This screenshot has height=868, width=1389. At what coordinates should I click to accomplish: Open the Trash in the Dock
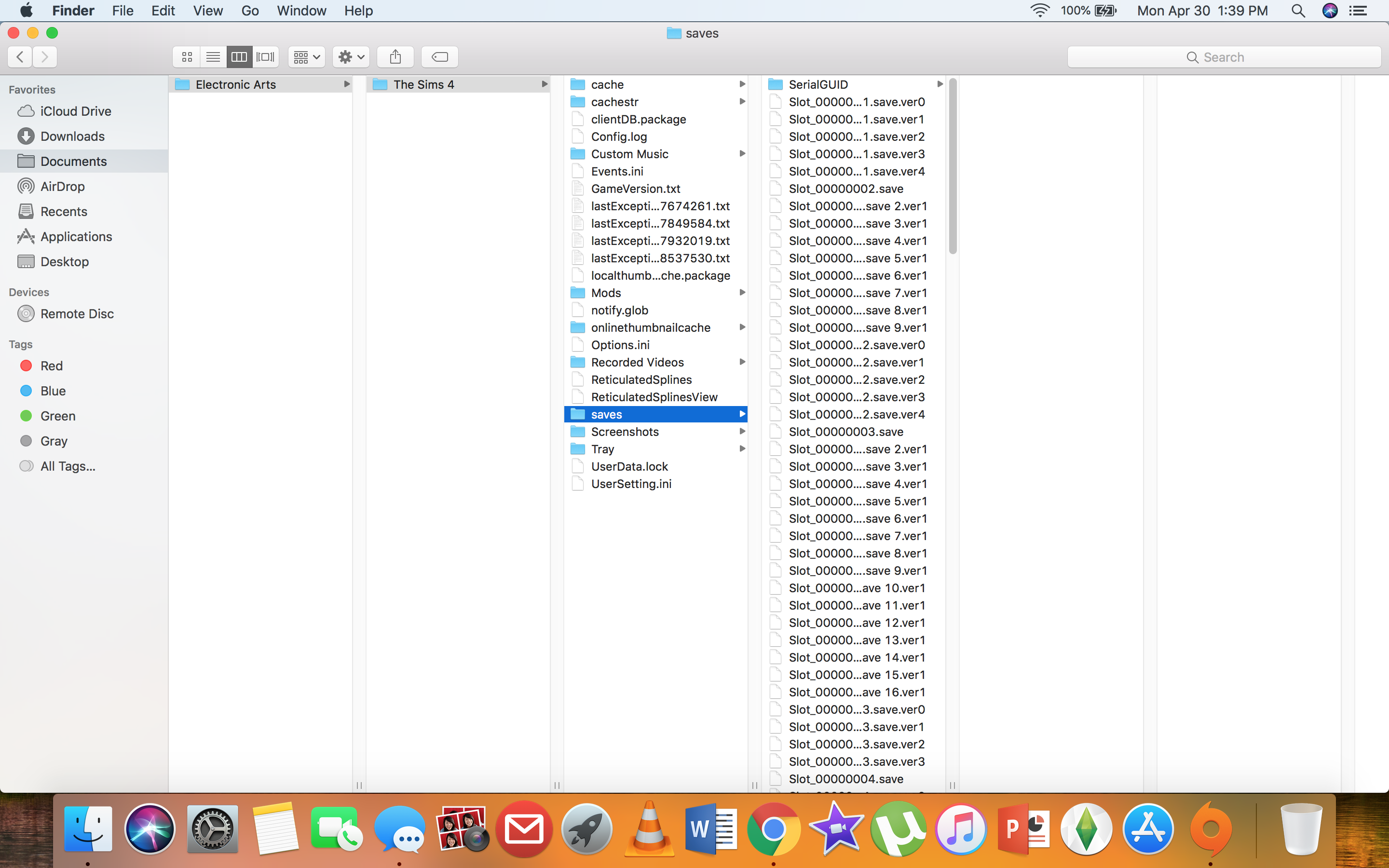[x=1301, y=829]
